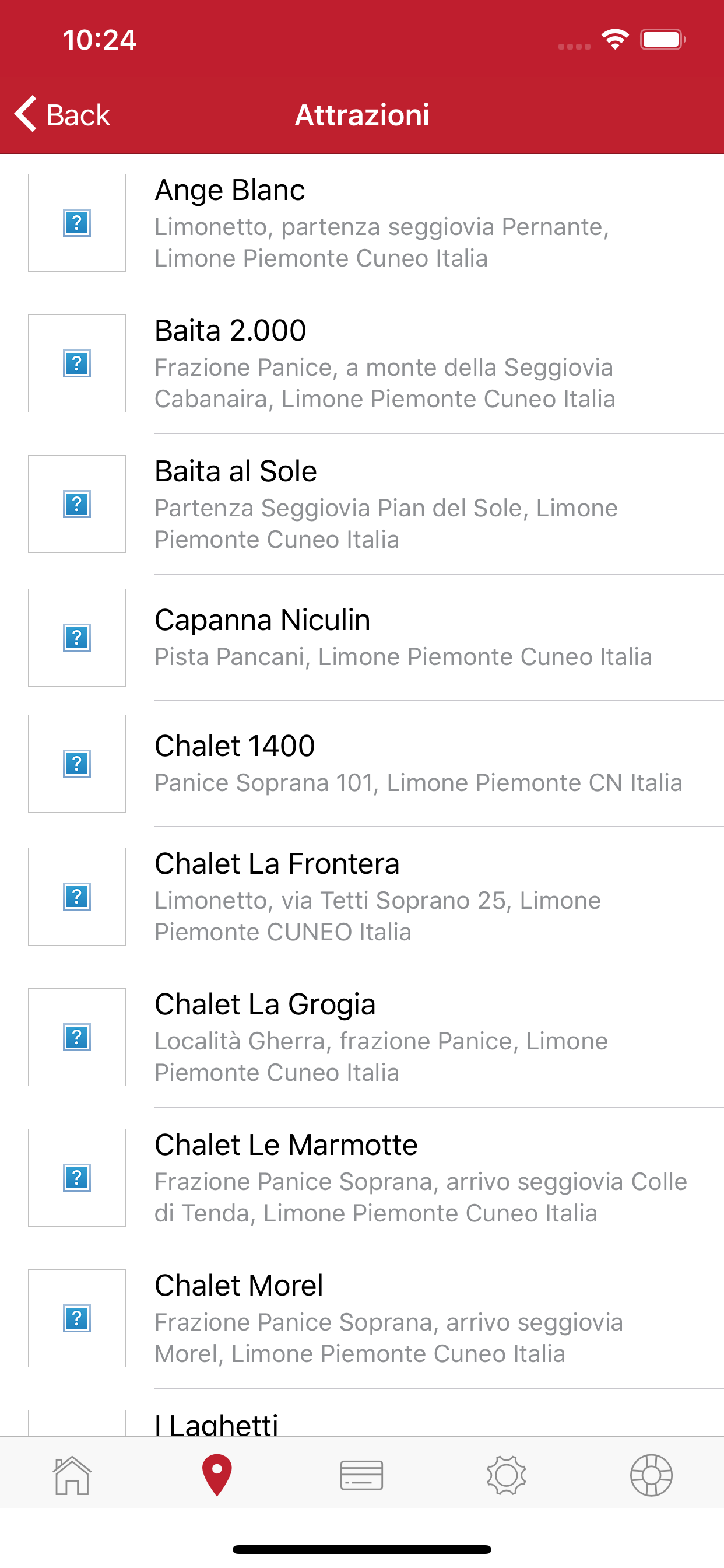Open the settings gear tab

click(x=506, y=1475)
